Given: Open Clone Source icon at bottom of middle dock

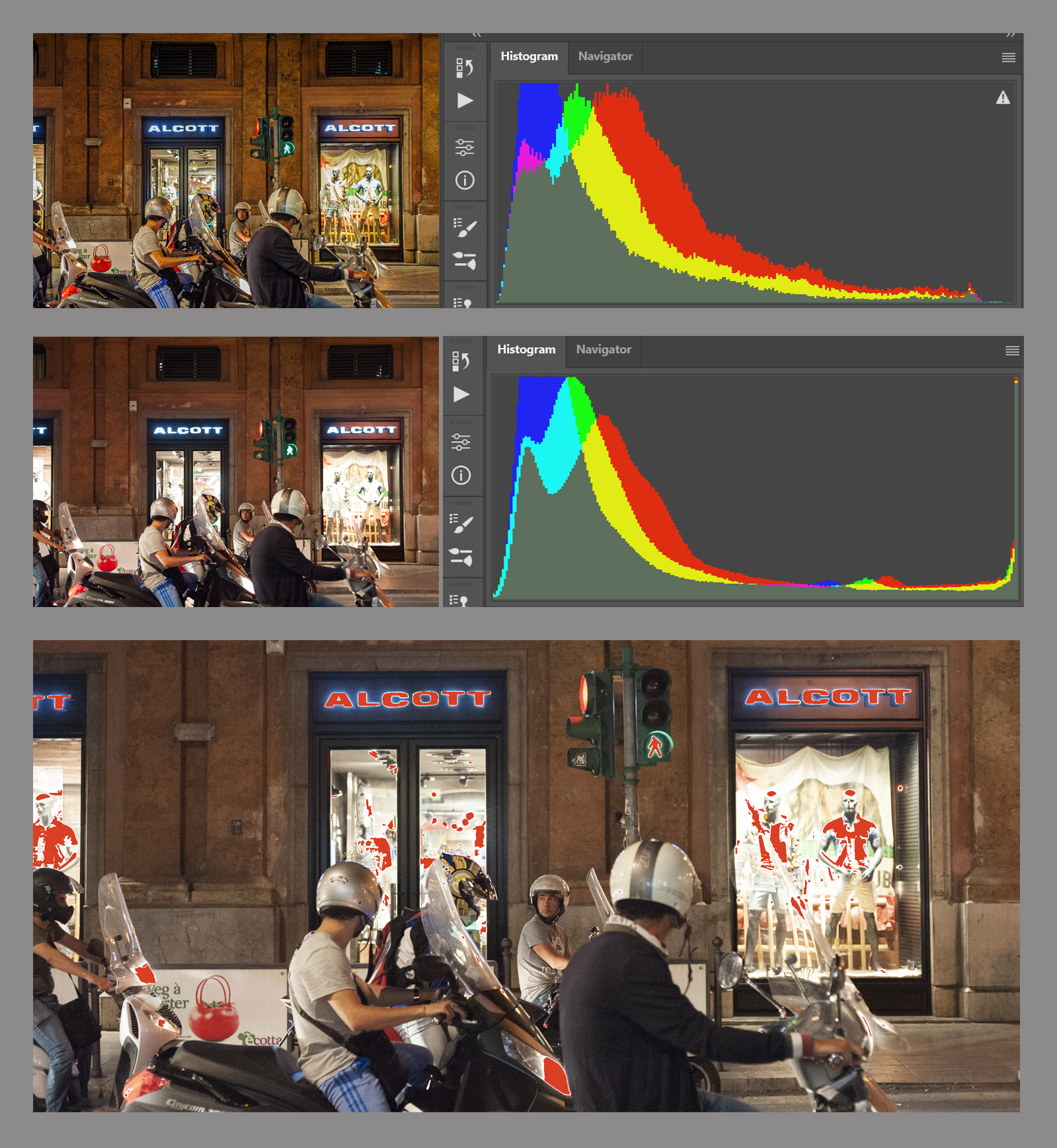Looking at the screenshot, I should [x=459, y=600].
